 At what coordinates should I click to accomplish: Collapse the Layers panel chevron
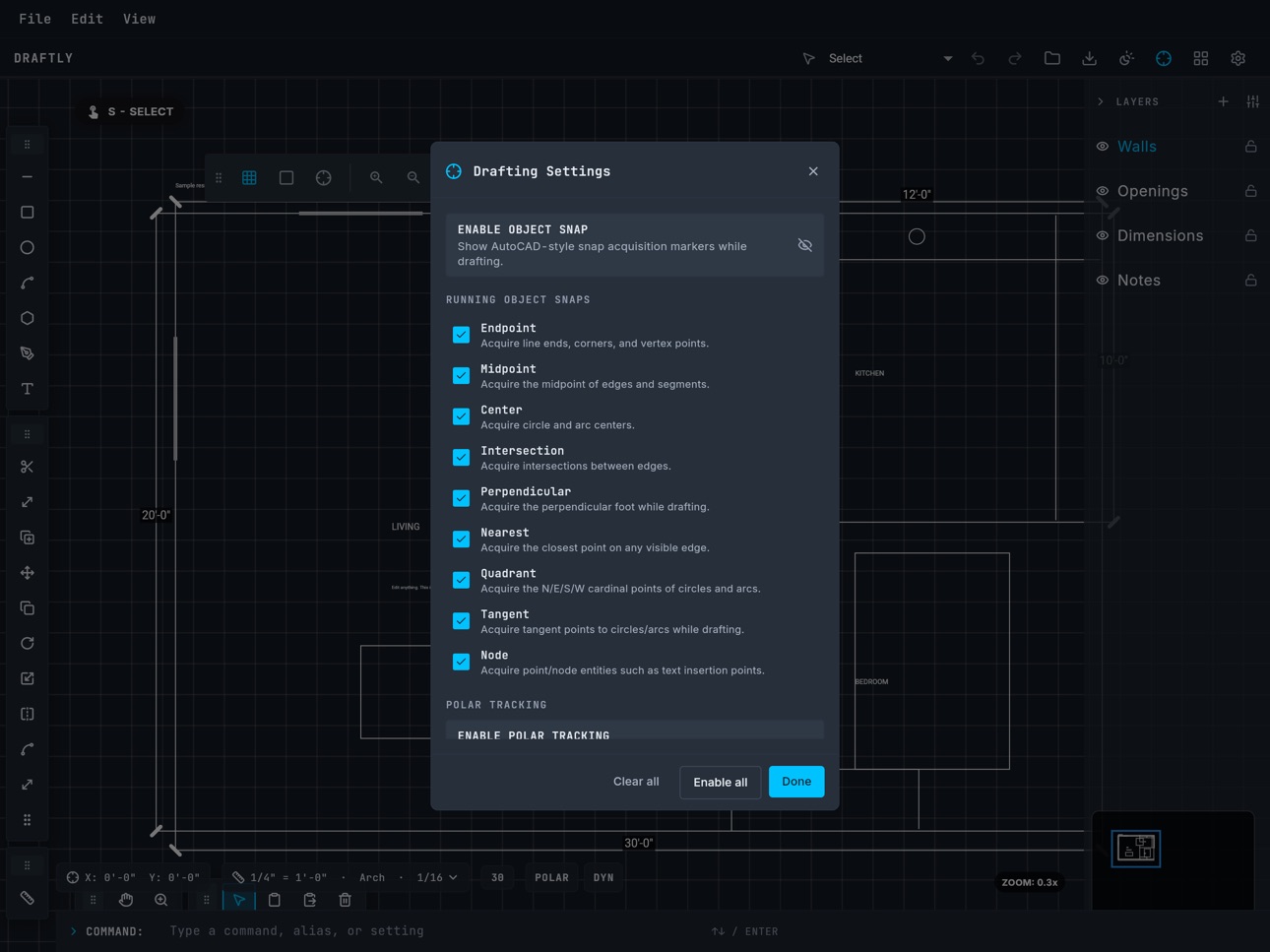[1101, 101]
